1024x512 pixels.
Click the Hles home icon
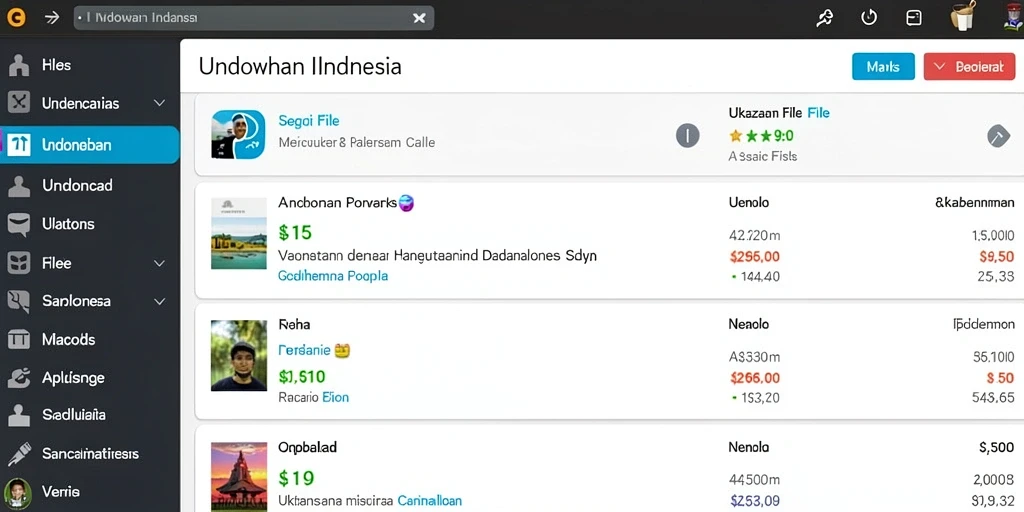19,65
